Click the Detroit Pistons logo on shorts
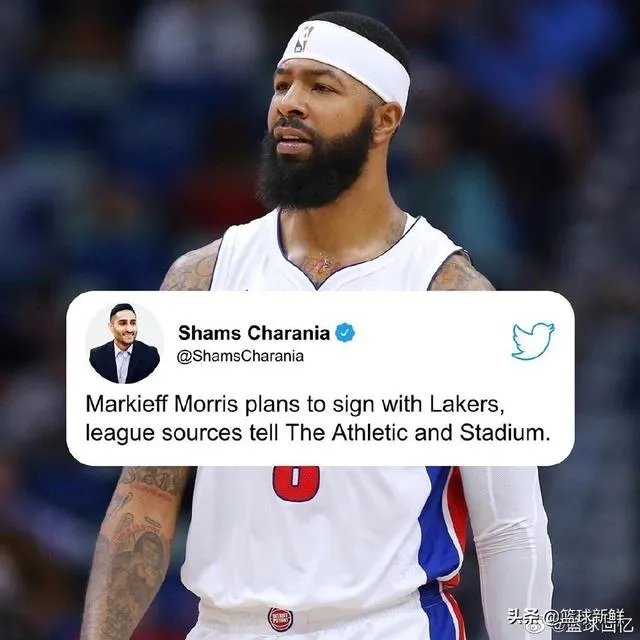640x640 pixels. click(280, 619)
